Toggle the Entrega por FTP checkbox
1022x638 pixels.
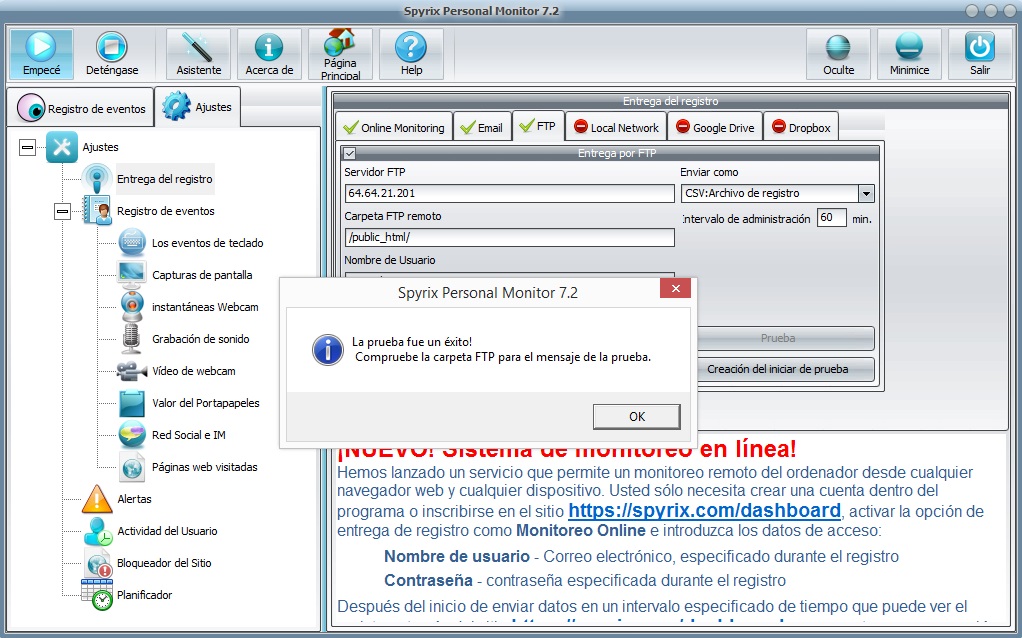point(350,154)
